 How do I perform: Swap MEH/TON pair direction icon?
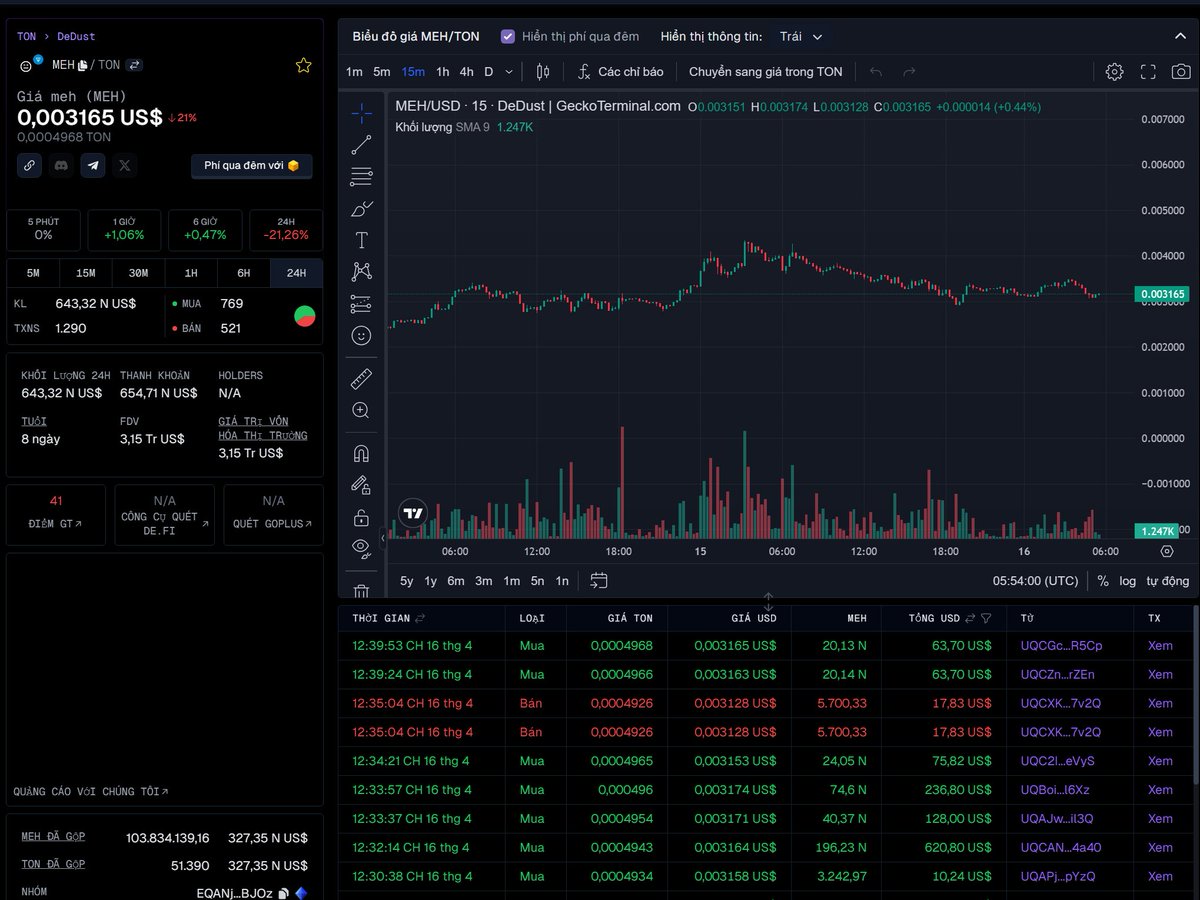pyautogui.click(x=134, y=65)
